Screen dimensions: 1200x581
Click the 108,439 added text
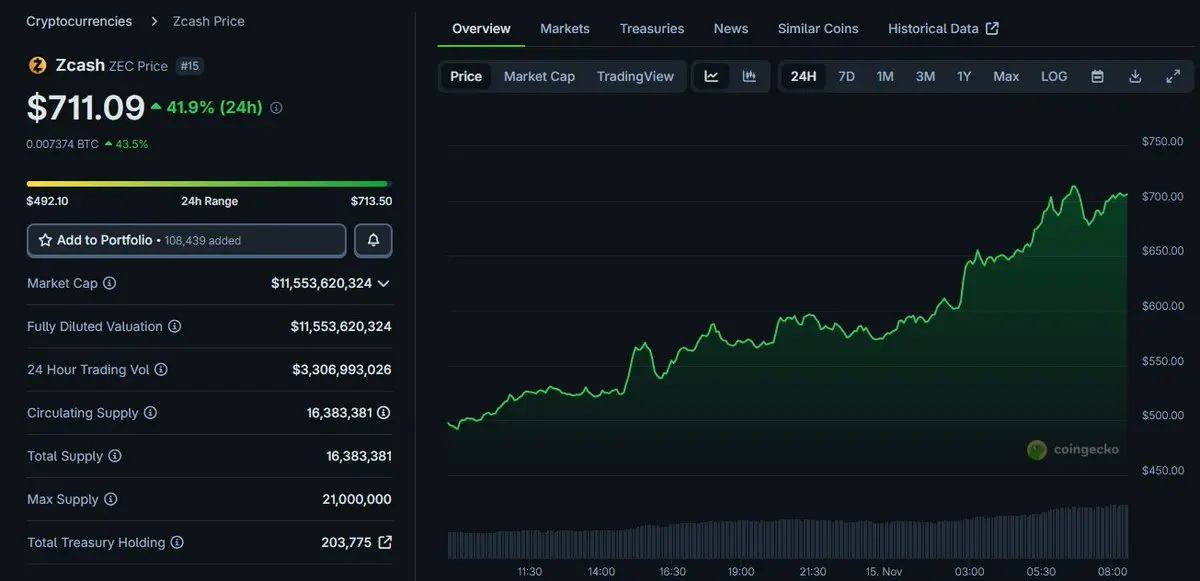click(202, 241)
